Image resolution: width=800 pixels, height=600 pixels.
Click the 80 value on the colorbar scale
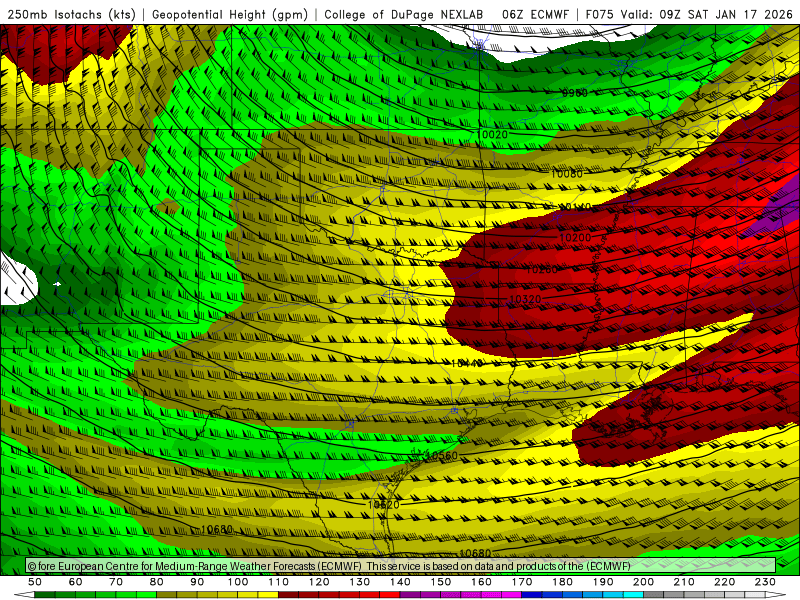point(157,582)
